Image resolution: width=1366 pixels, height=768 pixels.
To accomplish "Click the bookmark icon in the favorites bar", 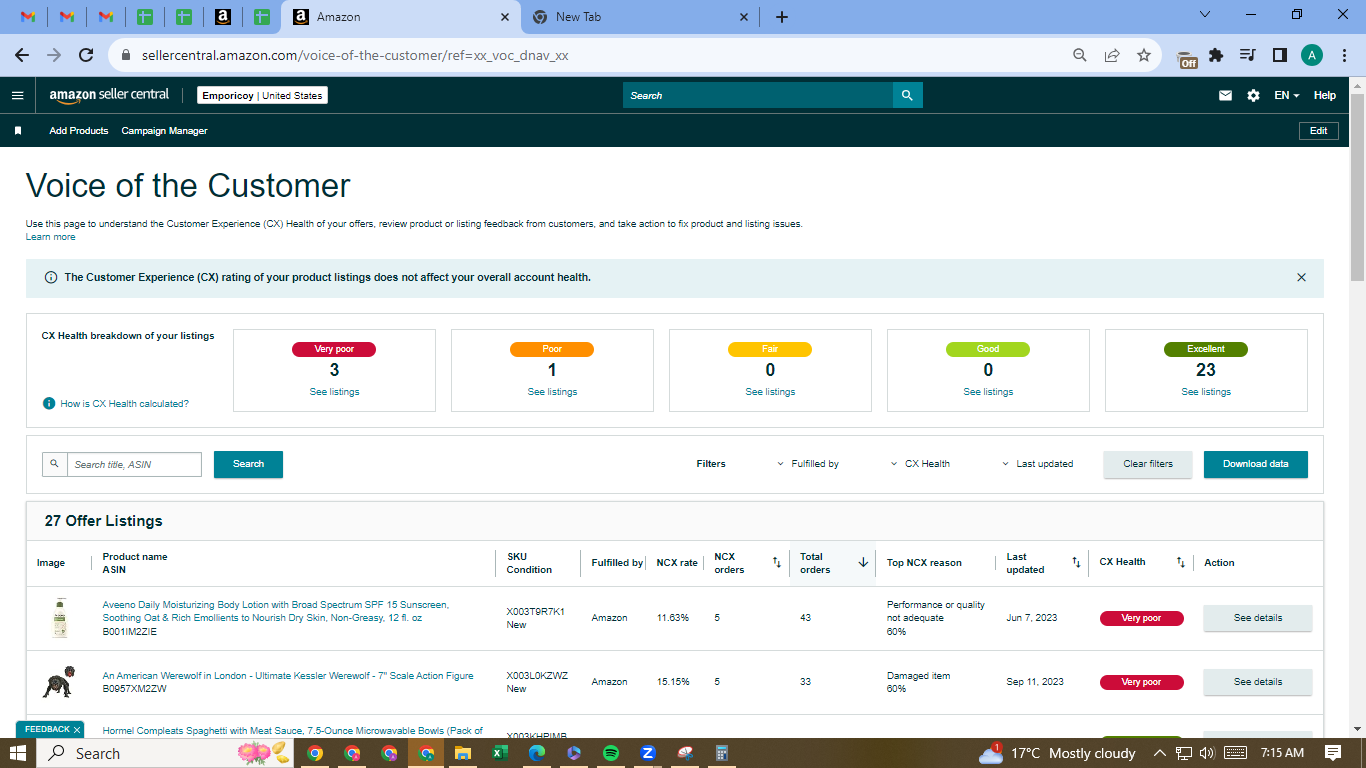I will pyautogui.click(x=18, y=131).
